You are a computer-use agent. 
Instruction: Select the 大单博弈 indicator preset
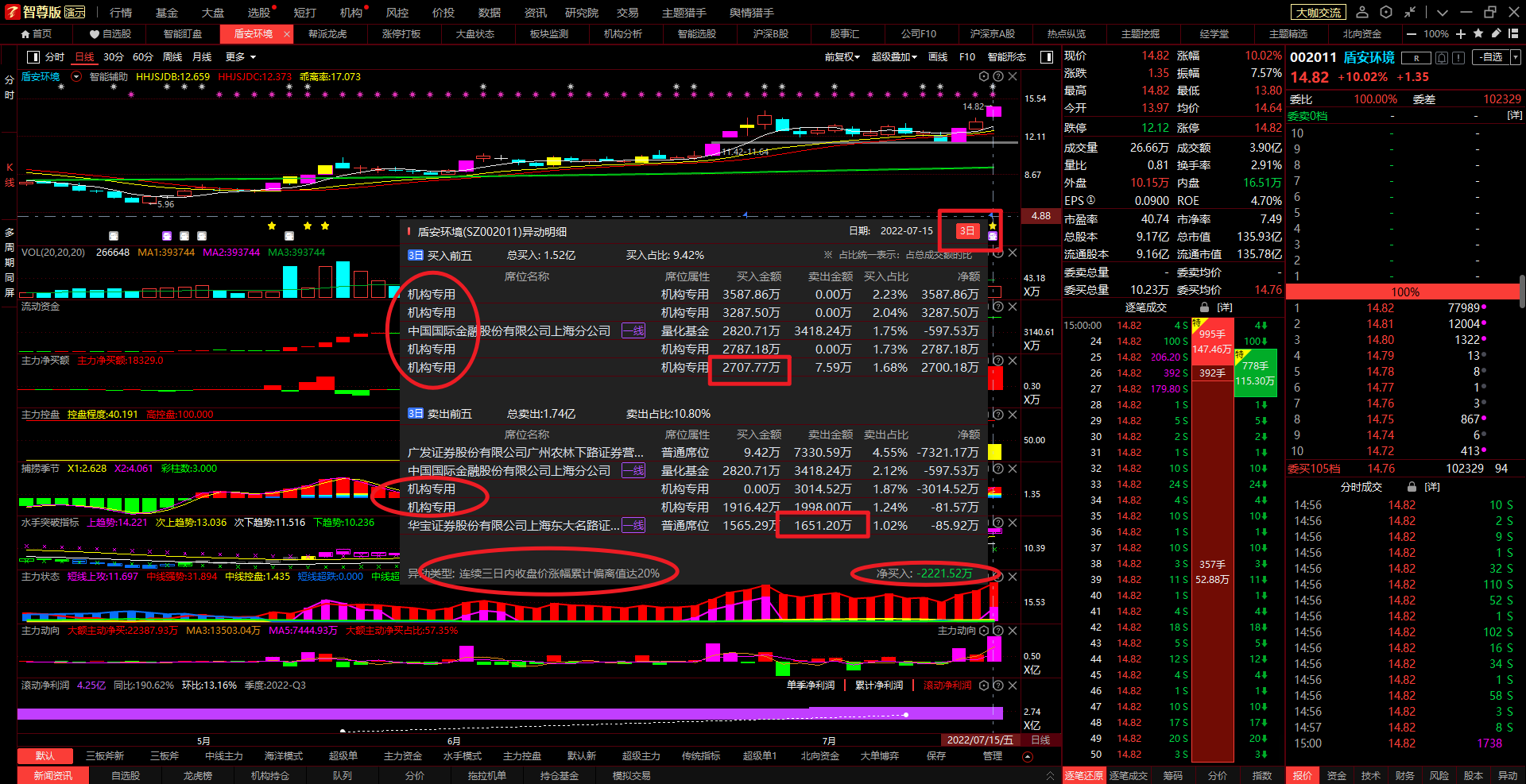pyautogui.click(x=880, y=756)
